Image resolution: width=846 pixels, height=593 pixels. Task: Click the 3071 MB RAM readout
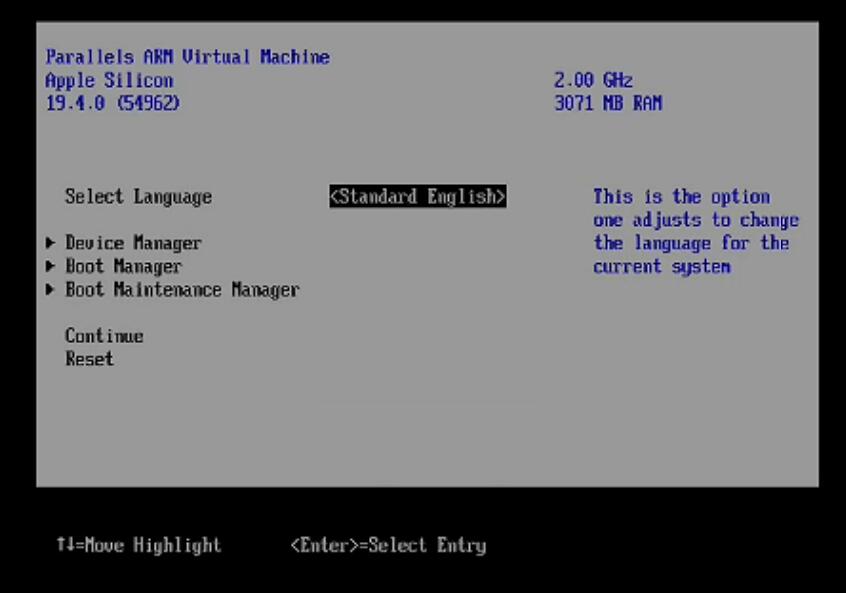(608, 103)
